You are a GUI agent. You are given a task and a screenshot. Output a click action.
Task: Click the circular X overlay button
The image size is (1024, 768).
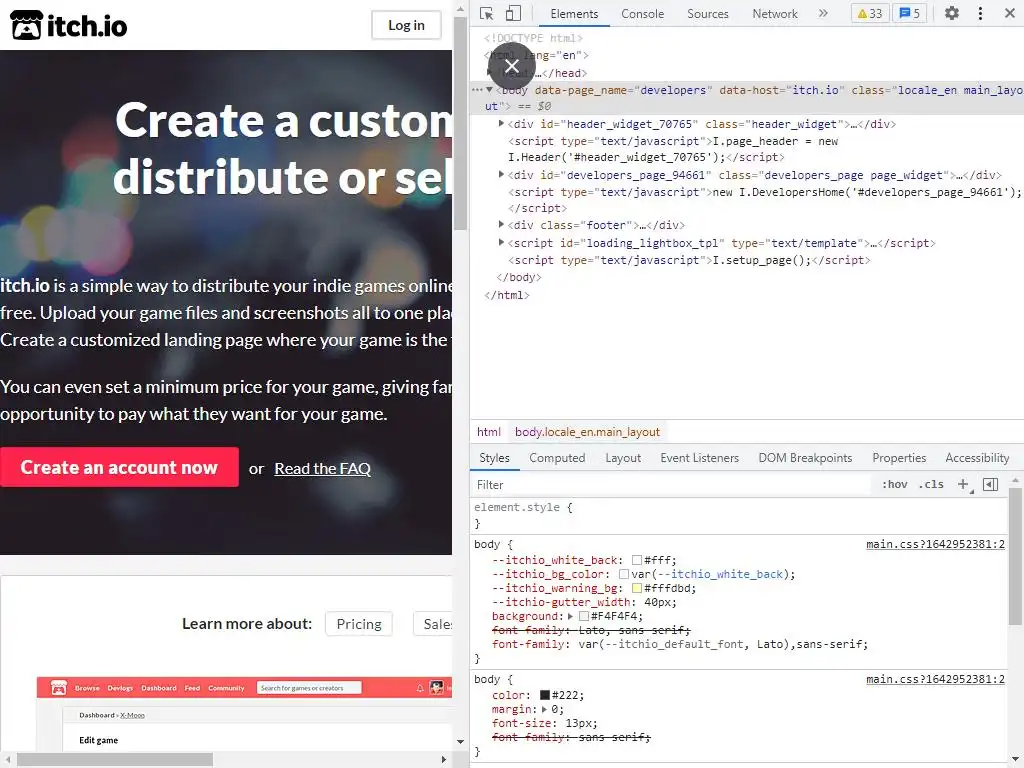(x=512, y=66)
